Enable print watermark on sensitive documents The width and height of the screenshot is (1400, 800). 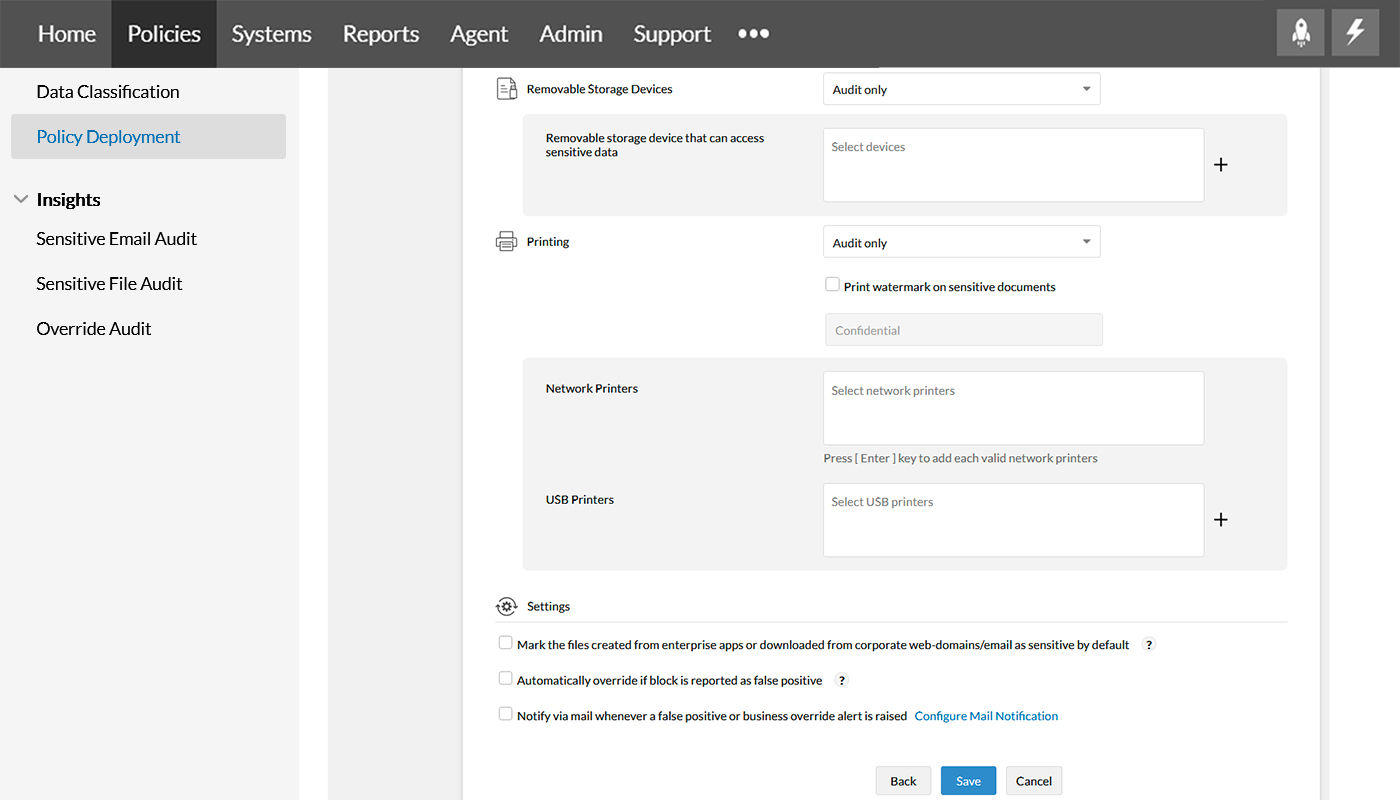(x=832, y=285)
